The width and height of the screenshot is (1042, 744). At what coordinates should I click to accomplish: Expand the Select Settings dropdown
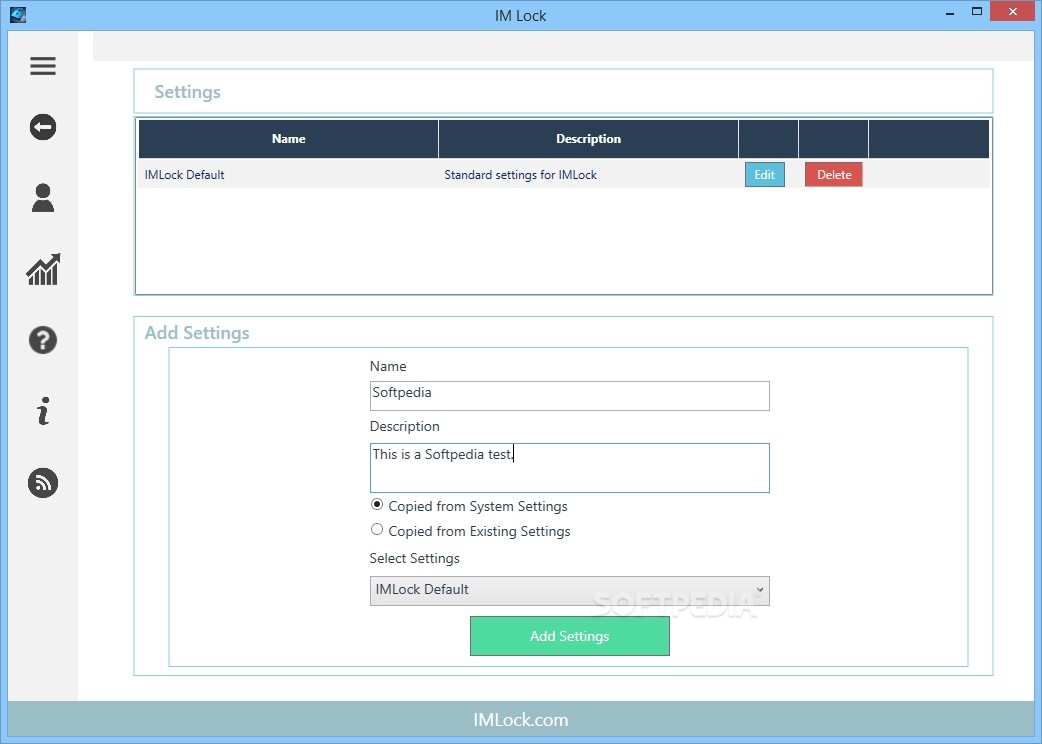pos(570,591)
